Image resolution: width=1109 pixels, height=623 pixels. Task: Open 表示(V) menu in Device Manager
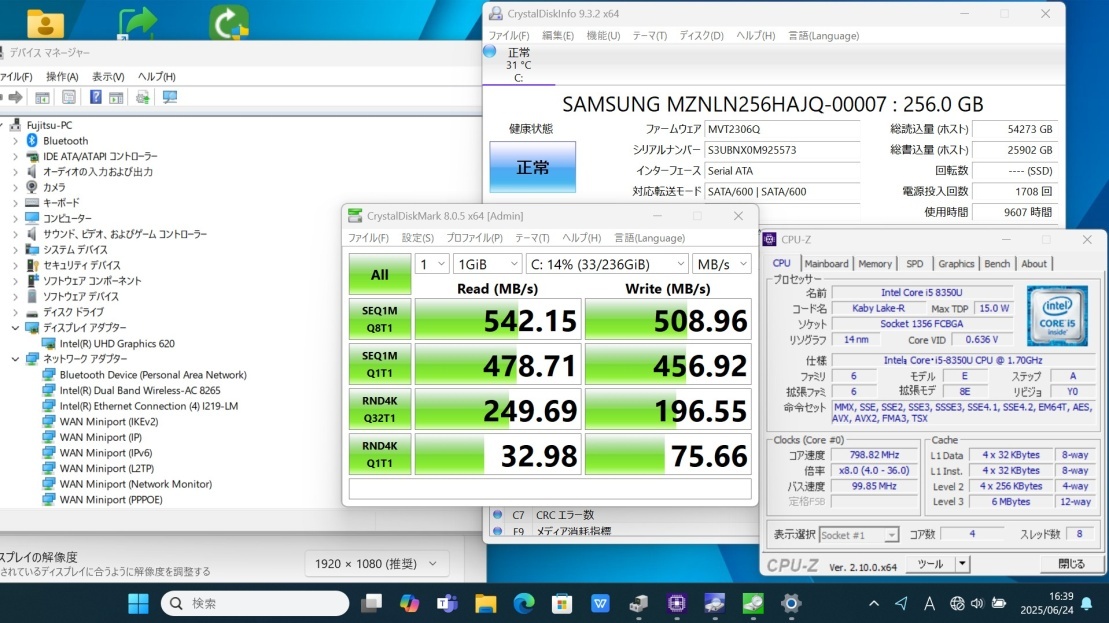point(108,76)
